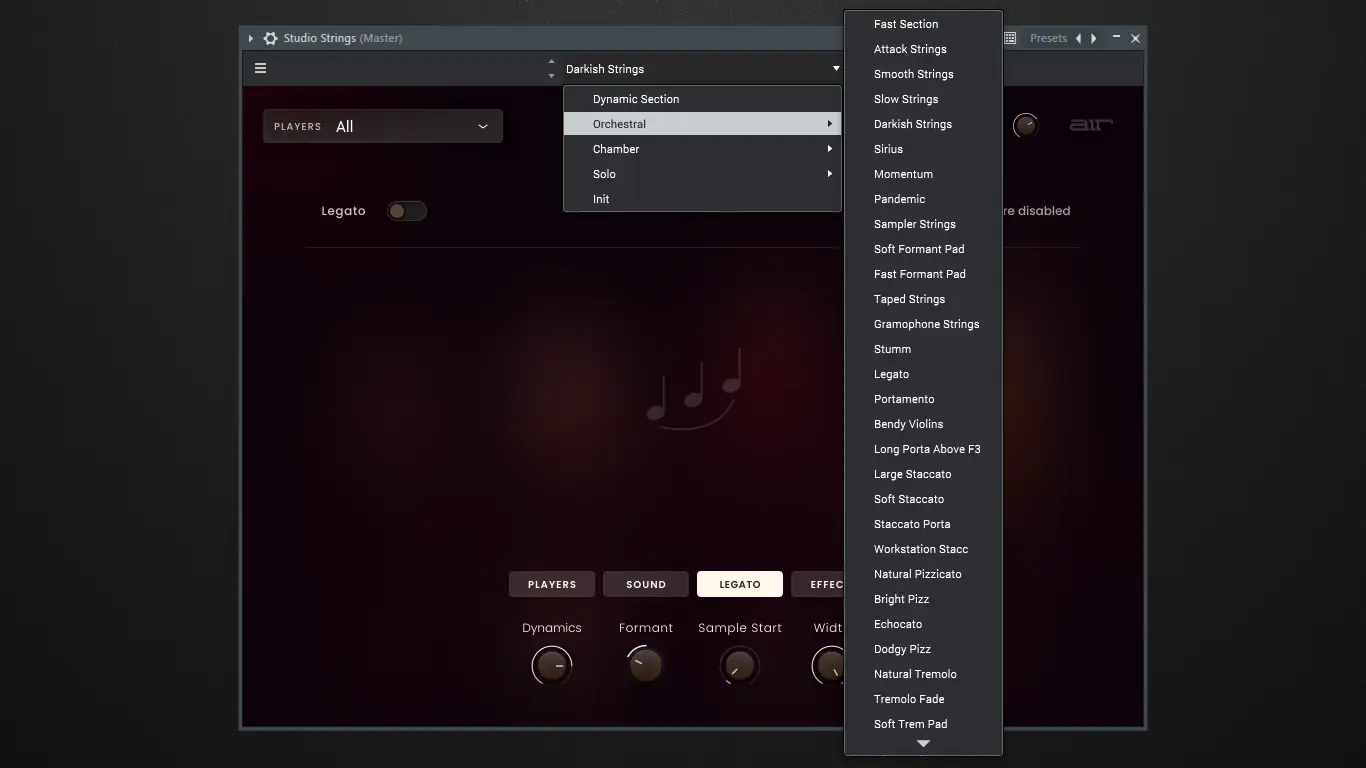Go to the next preset with right arrow
The width and height of the screenshot is (1366, 768).
pos(1094,38)
